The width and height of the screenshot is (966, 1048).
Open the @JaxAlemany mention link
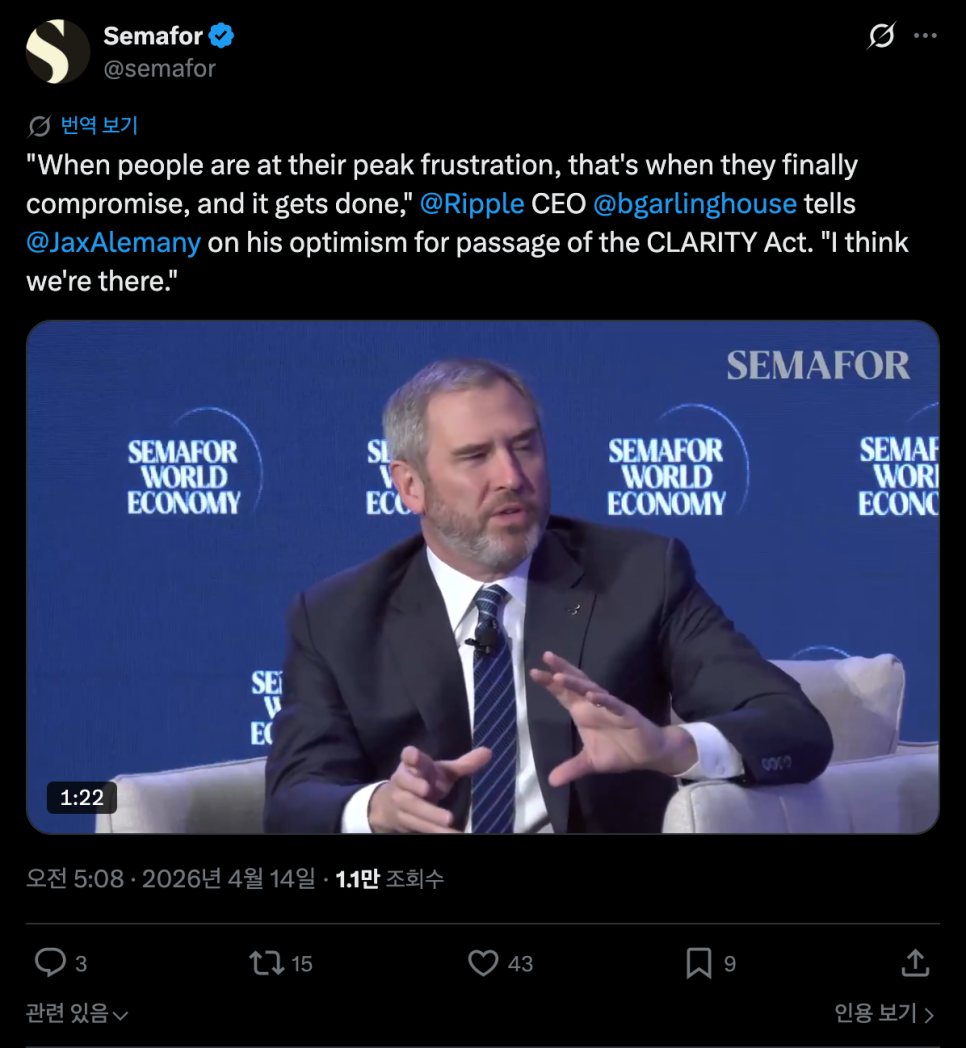[x=113, y=242]
